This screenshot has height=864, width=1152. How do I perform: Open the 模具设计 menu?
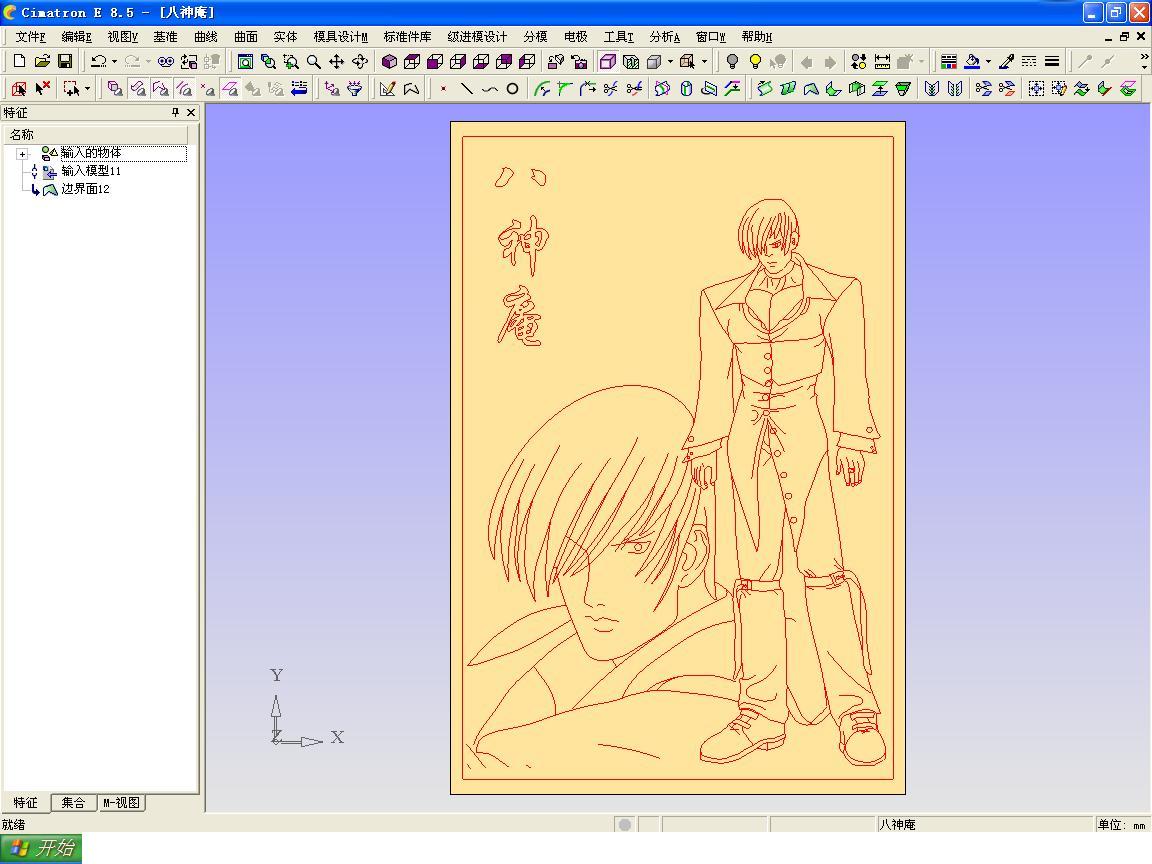pyautogui.click(x=341, y=37)
